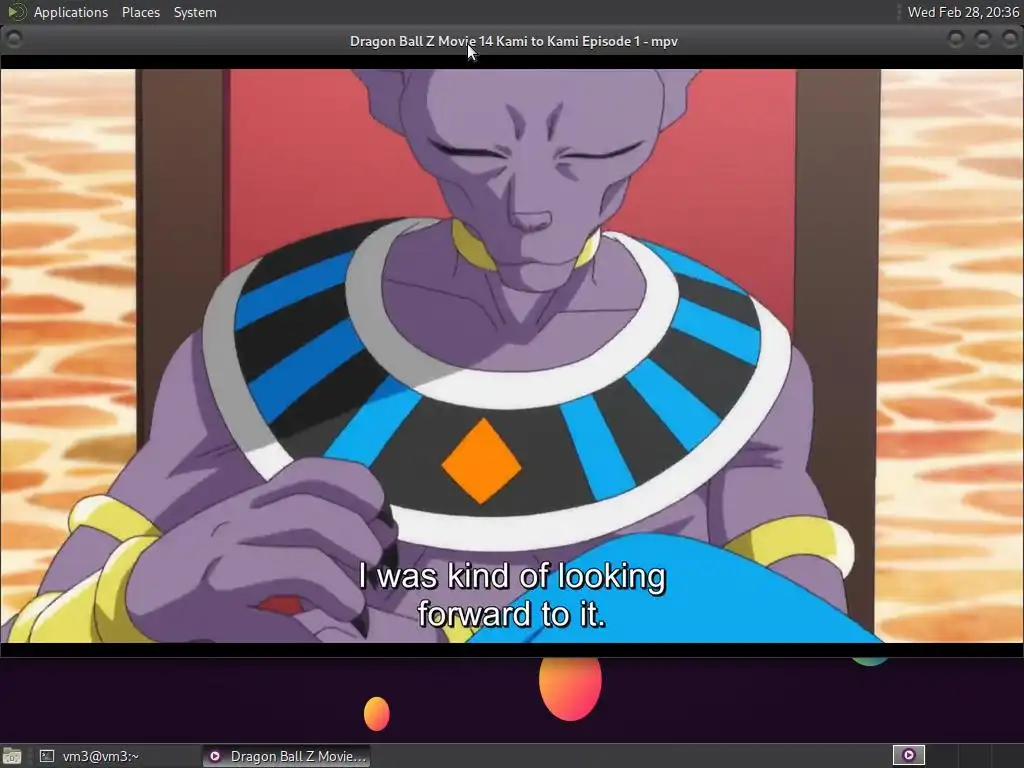Click the show desktop icon in bottom panel

coord(12,756)
